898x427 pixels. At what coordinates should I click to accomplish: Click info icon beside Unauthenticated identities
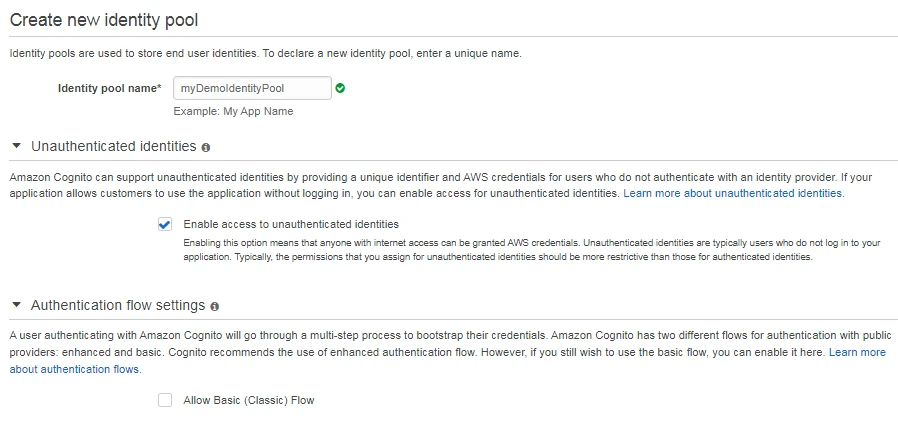(206, 147)
